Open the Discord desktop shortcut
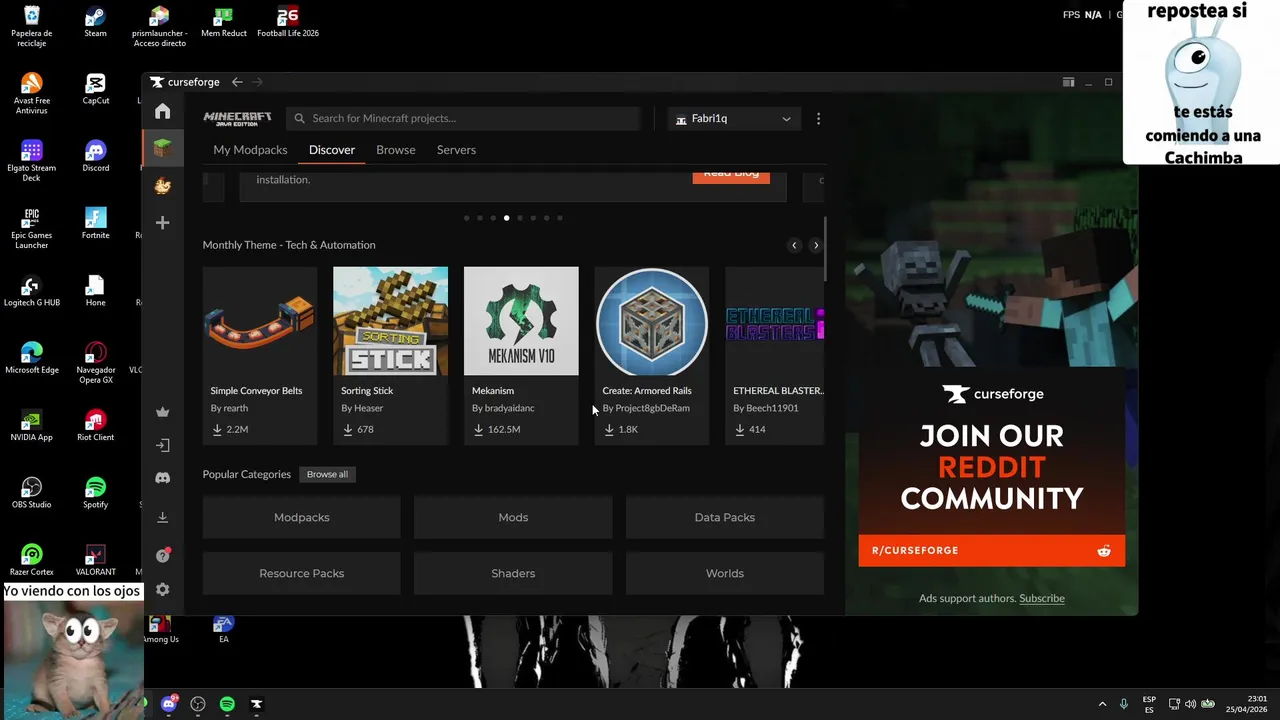Image resolution: width=1280 pixels, height=720 pixels. 95,156
